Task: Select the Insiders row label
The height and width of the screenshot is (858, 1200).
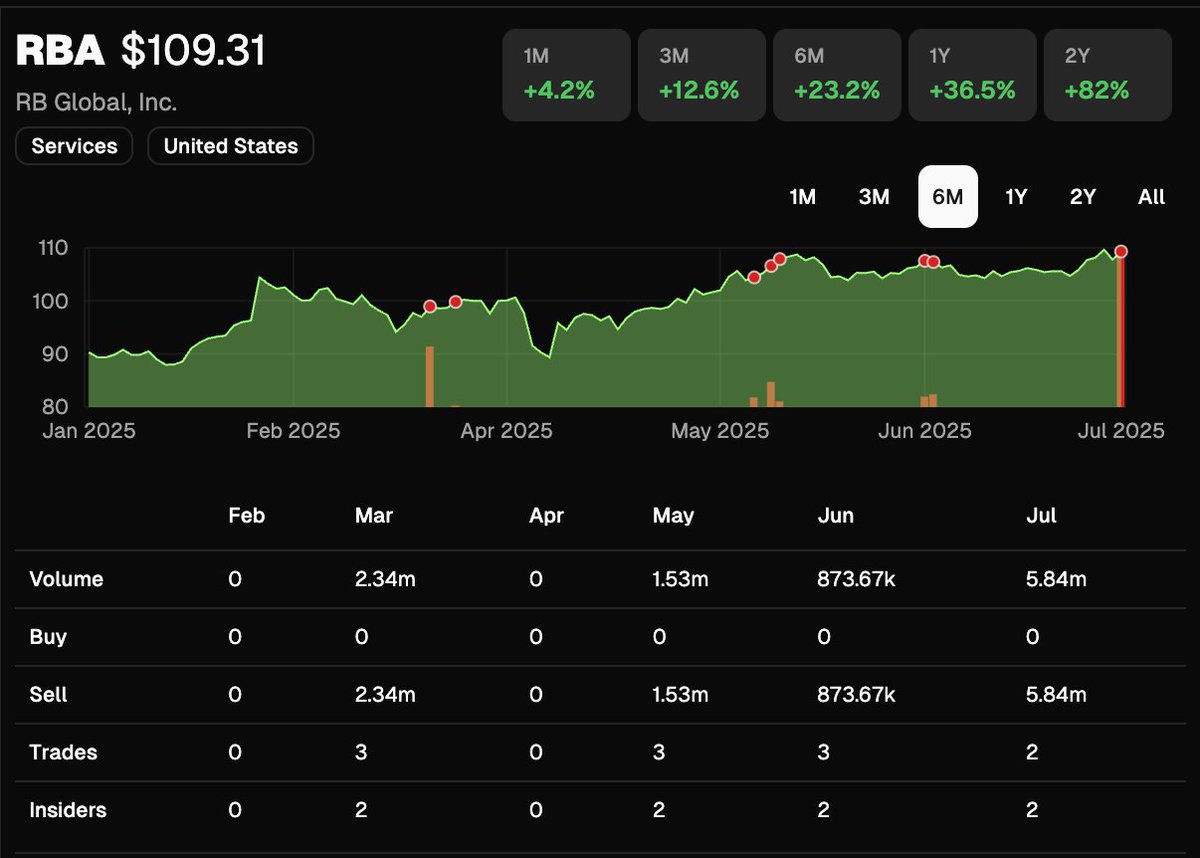Action: point(69,810)
